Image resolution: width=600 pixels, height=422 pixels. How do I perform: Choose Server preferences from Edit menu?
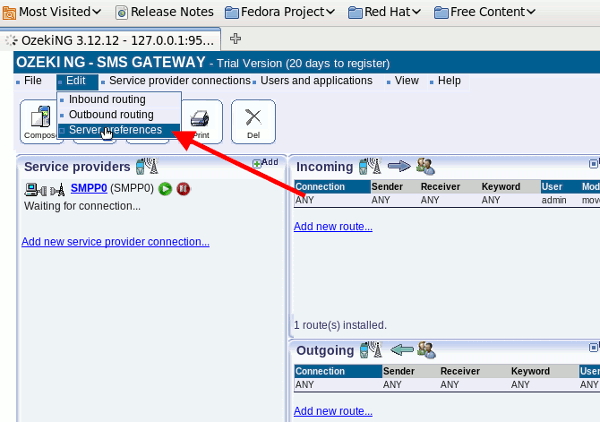pos(115,130)
